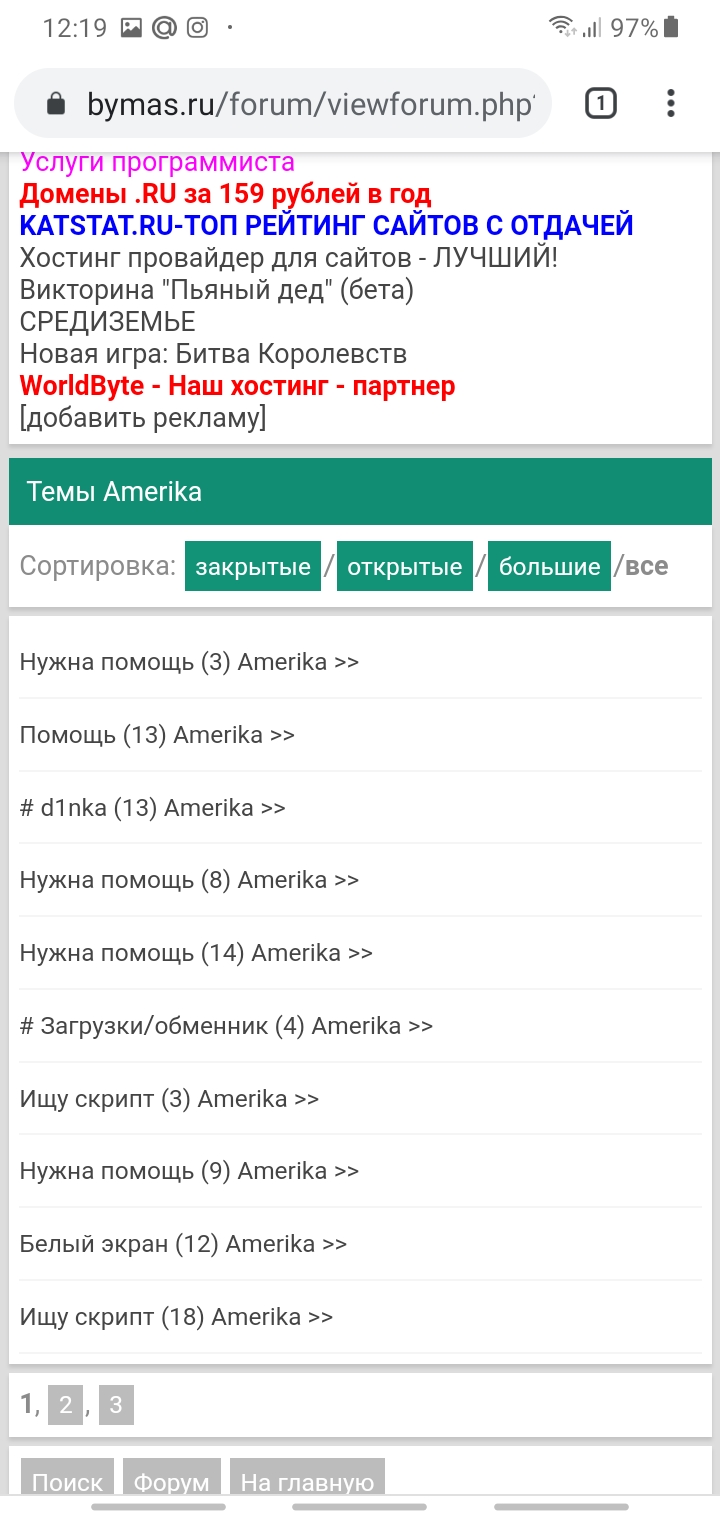Filter topics by "открытые"
The width and height of the screenshot is (720, 1520).
(x=404, y=567)
